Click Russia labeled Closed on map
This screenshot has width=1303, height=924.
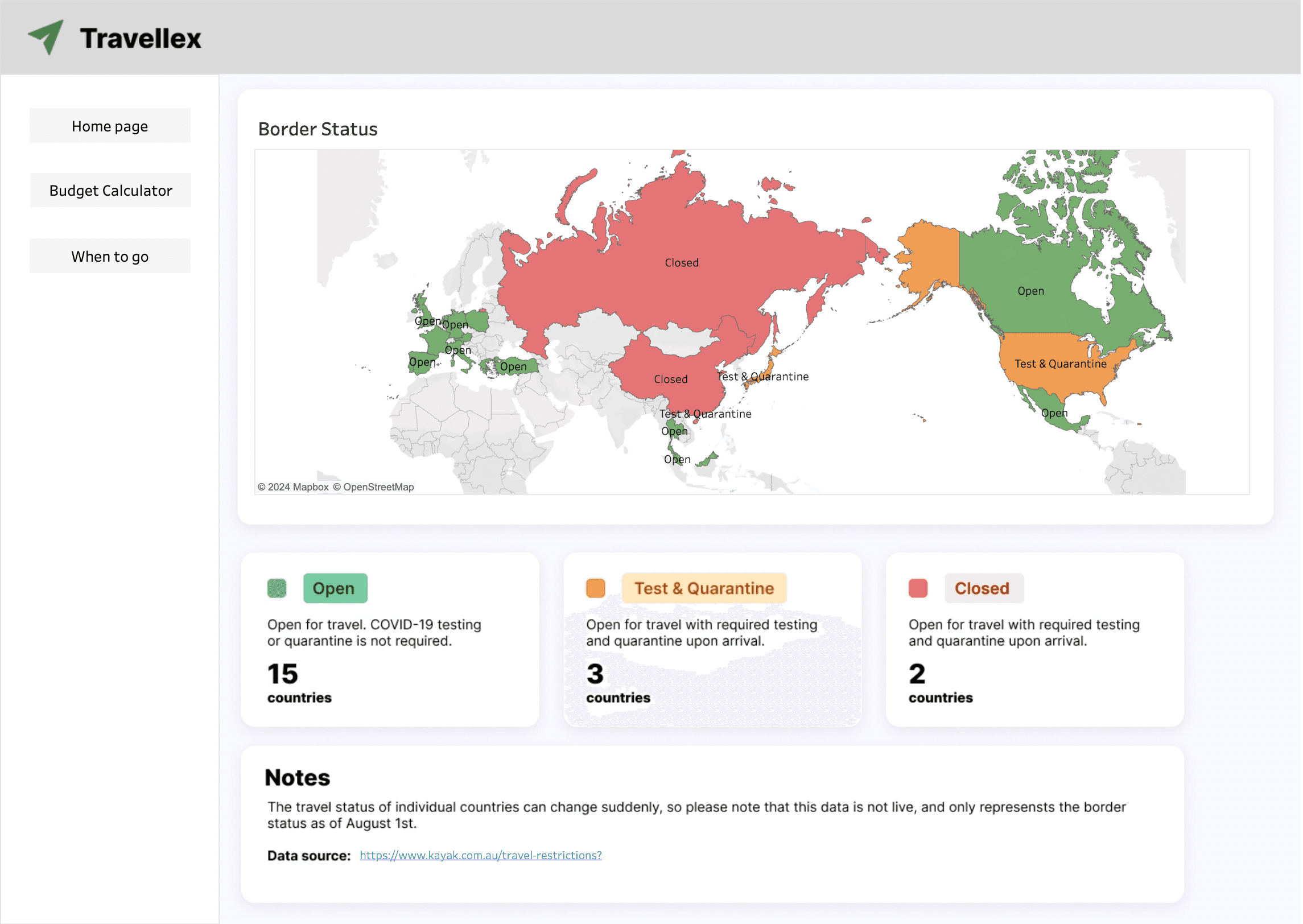[682, 262]
